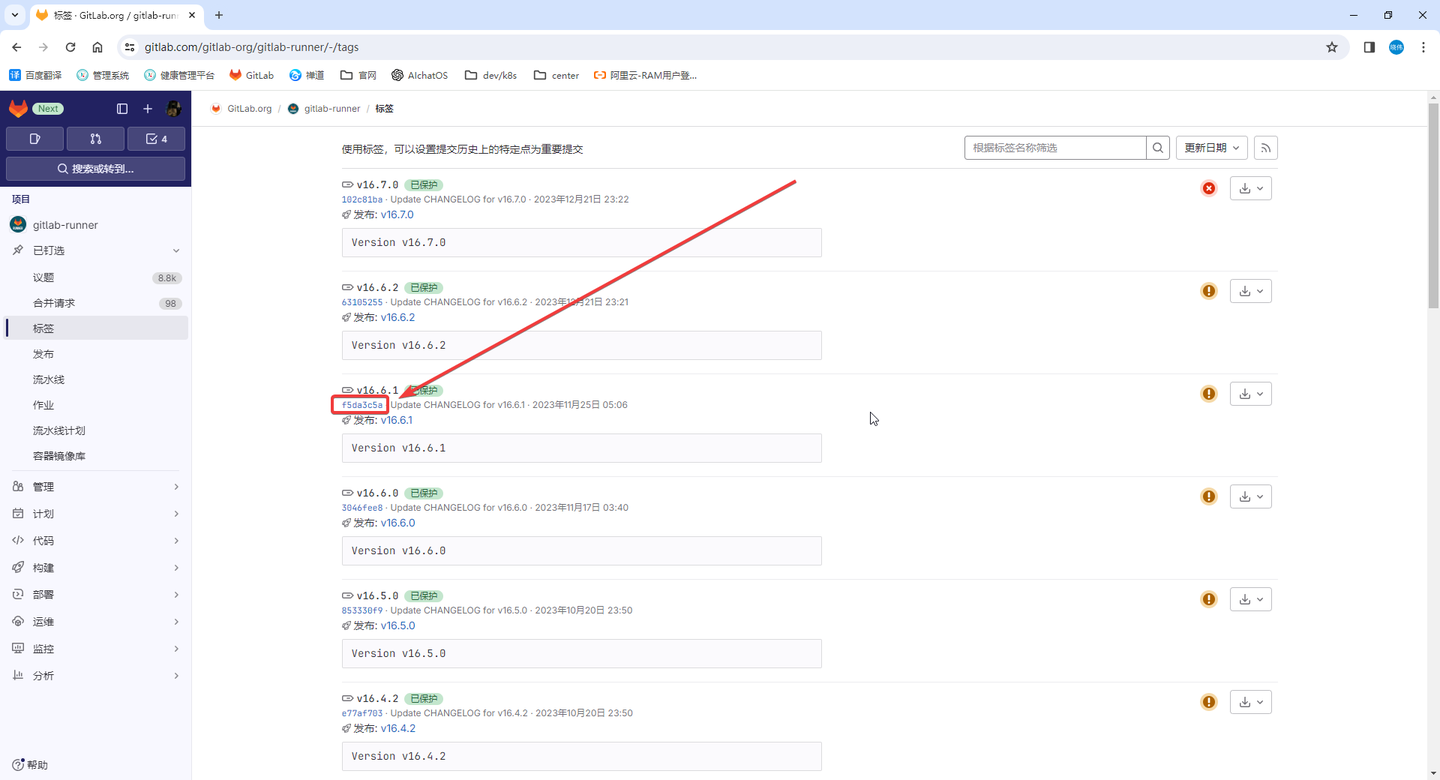Switch to 发布 in the sidebar

[x=43, y=353]
